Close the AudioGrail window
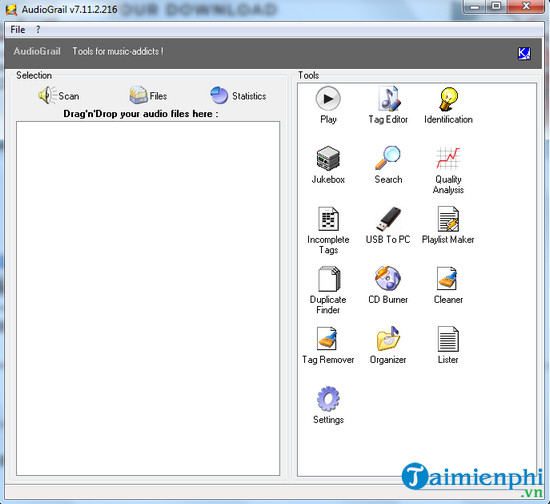Screen dimensions: 550x504 tap(525, 7)
